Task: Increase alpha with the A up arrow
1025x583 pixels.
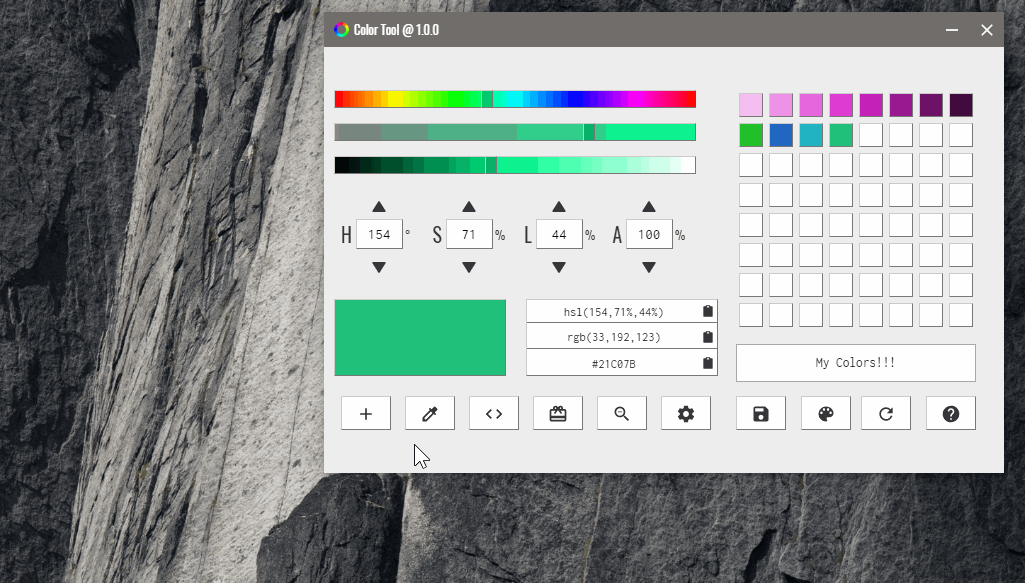Action: pyautogui.click(x=648, y=207)
